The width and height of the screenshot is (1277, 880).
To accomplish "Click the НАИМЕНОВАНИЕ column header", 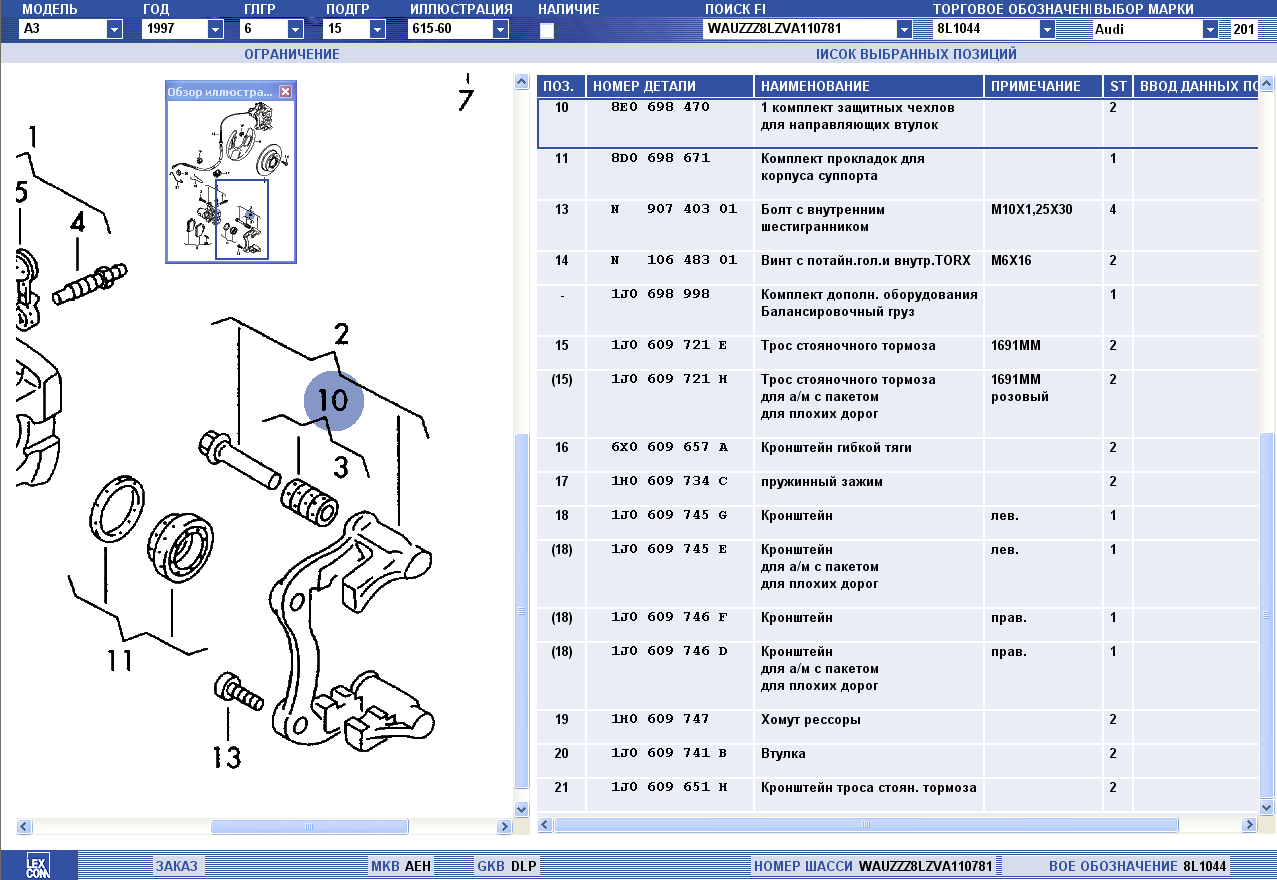I will pos(869,86).
